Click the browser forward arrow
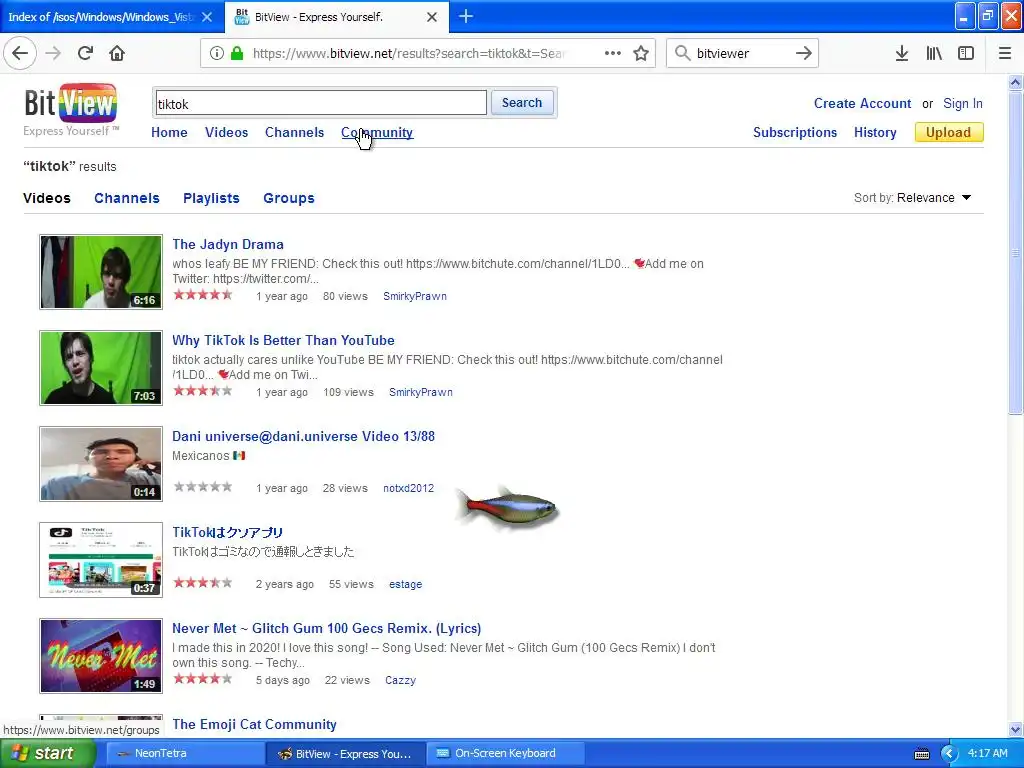 (x=54, y=53)
